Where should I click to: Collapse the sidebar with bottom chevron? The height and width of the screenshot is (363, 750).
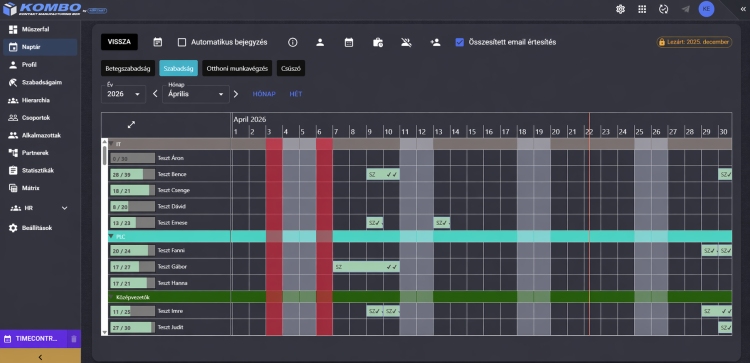pyautogui.click(x=40, y=357)
